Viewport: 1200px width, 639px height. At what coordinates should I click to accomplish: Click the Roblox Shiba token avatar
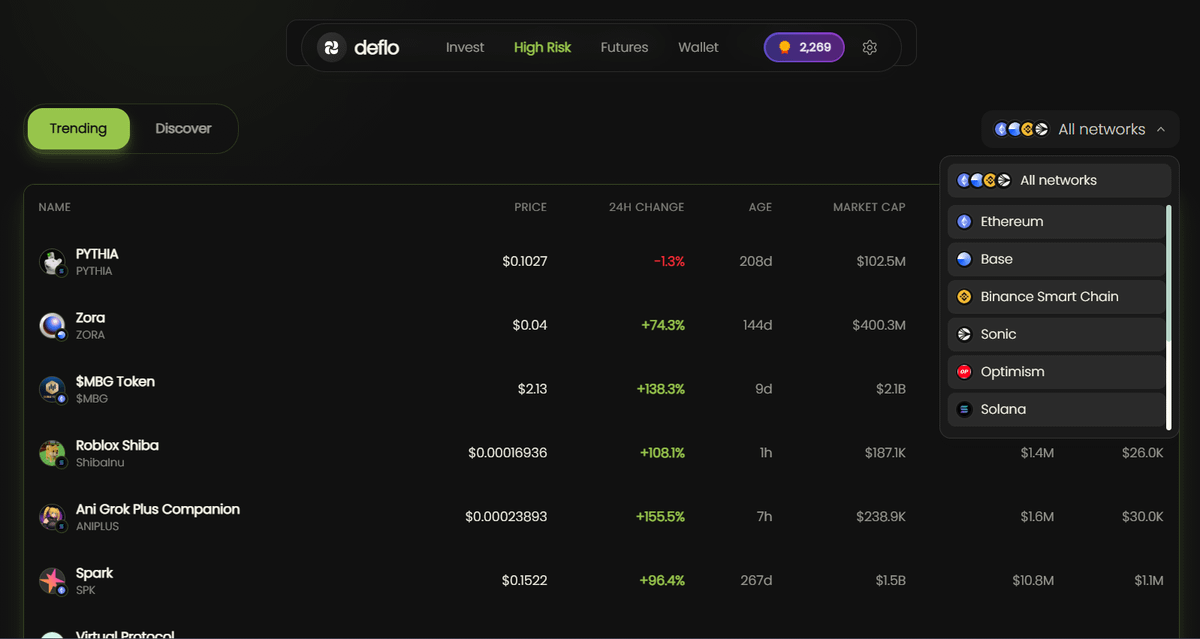pos(52,454)
